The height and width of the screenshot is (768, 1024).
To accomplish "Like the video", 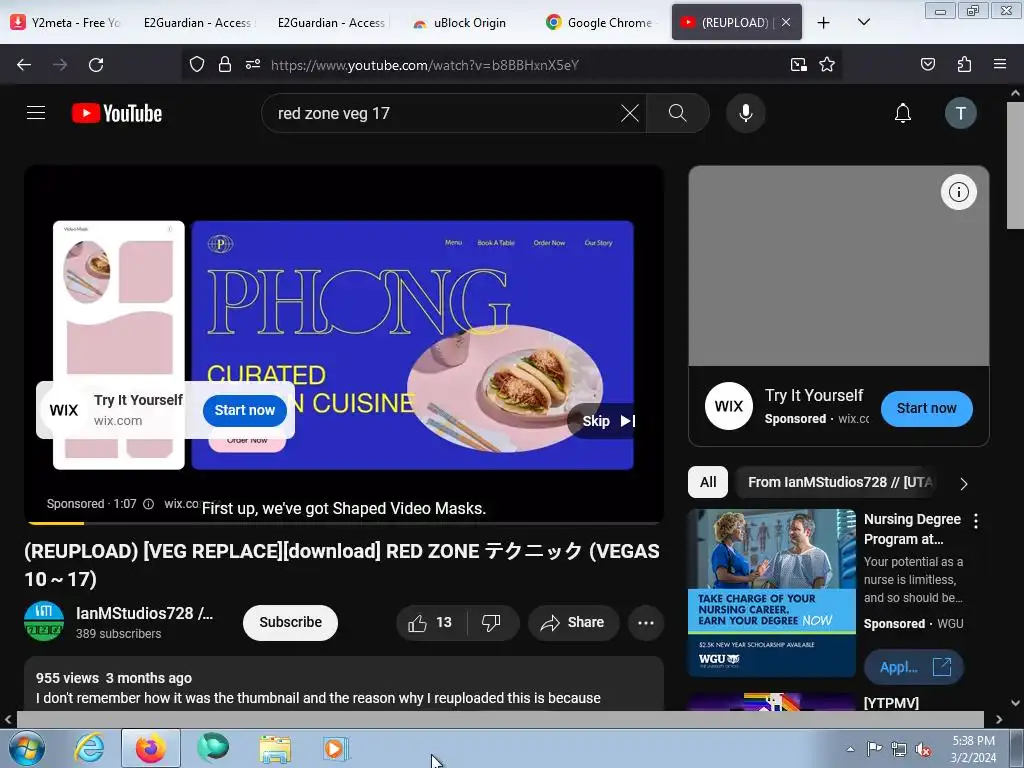I will 430,622.
